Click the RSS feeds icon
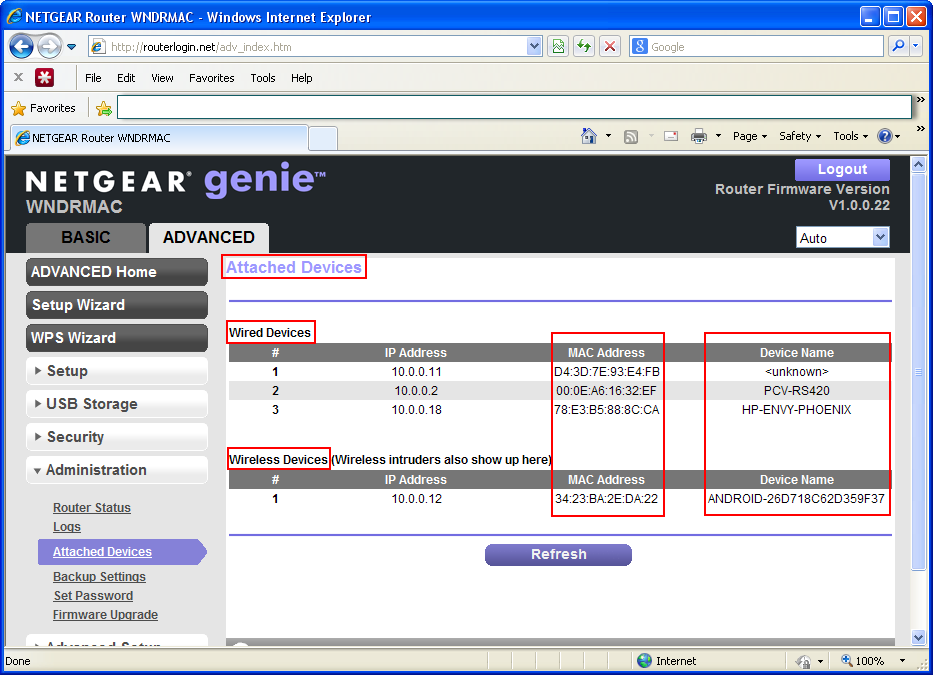Screen dimensions: 933x675 pos(631,137)
